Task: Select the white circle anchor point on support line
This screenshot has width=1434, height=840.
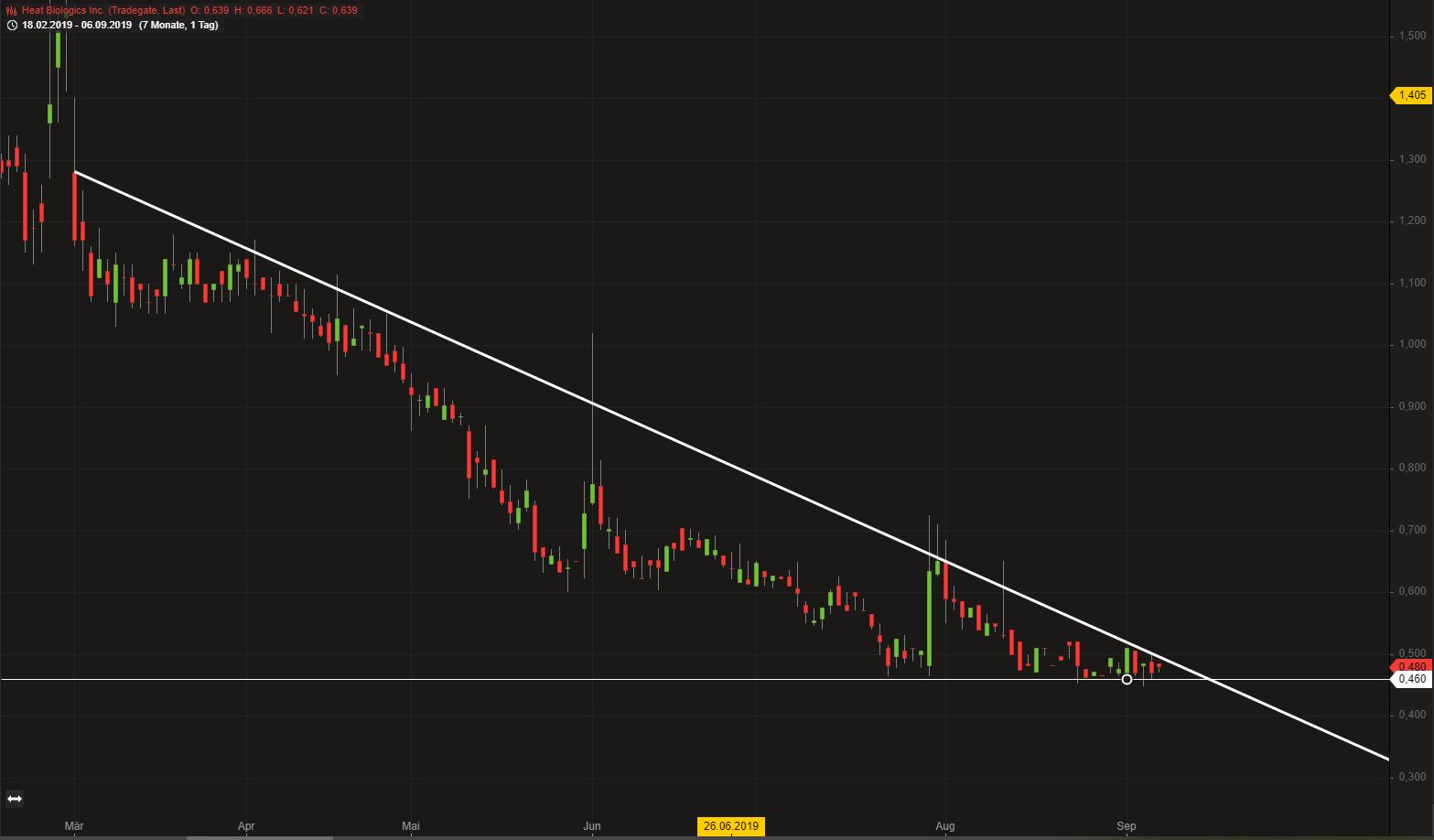Action: pos(1127,680)
